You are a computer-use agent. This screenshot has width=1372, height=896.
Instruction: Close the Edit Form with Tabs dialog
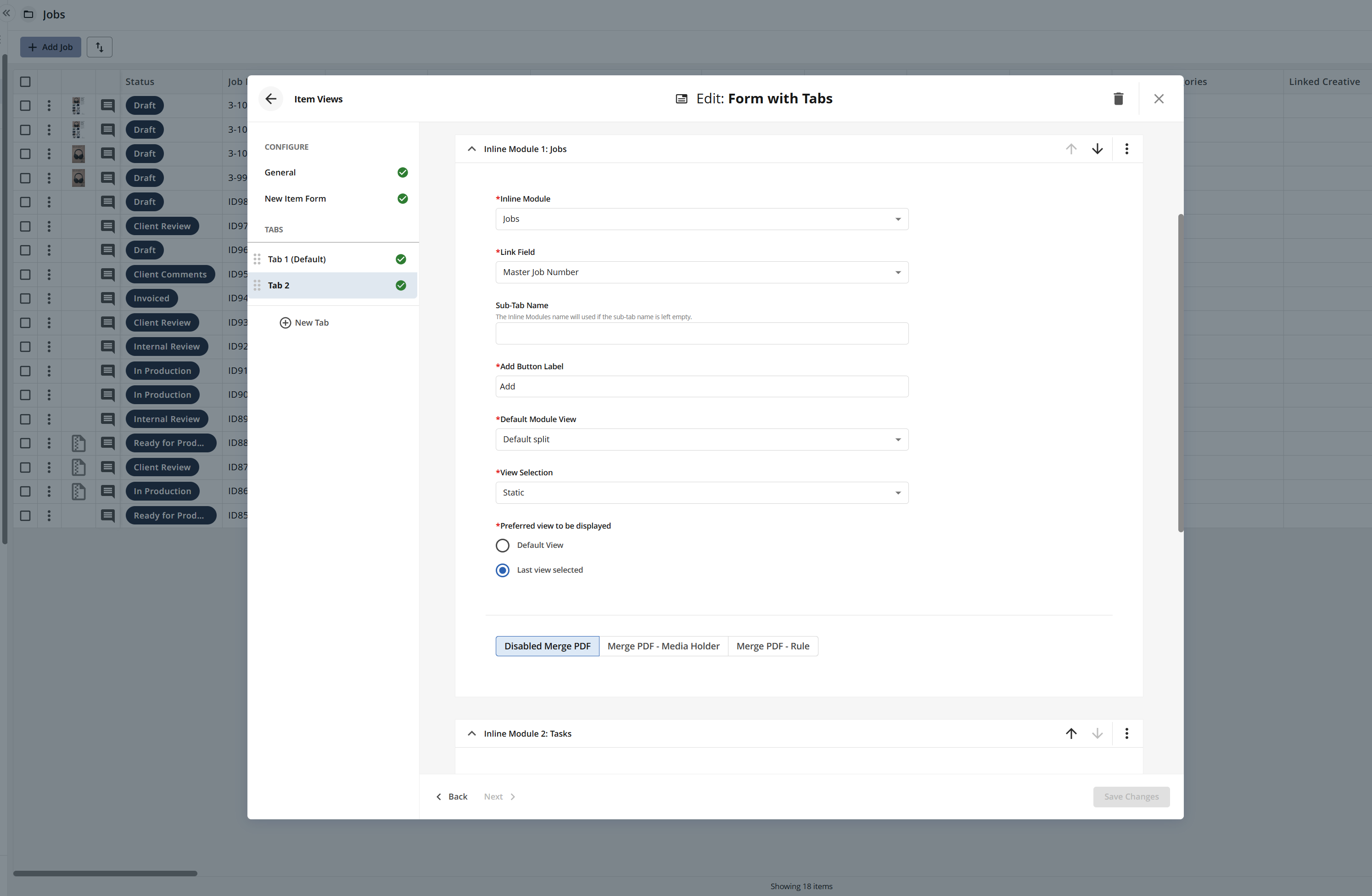tap(1159, 99)
